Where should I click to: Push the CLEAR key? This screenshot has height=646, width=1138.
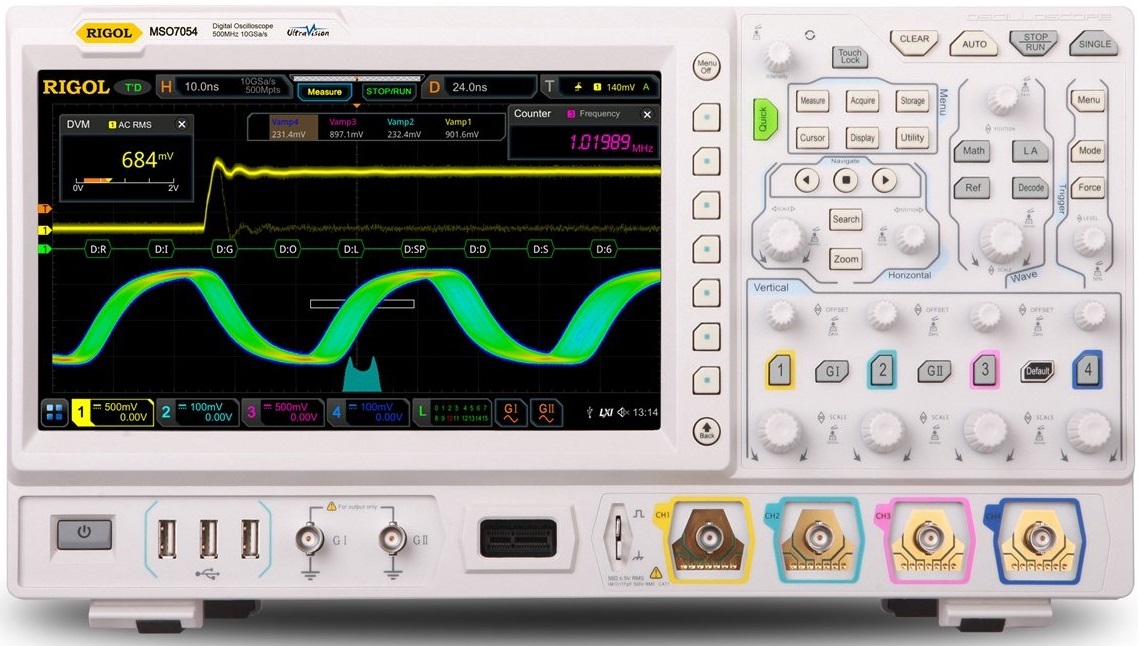click(914, 41)
